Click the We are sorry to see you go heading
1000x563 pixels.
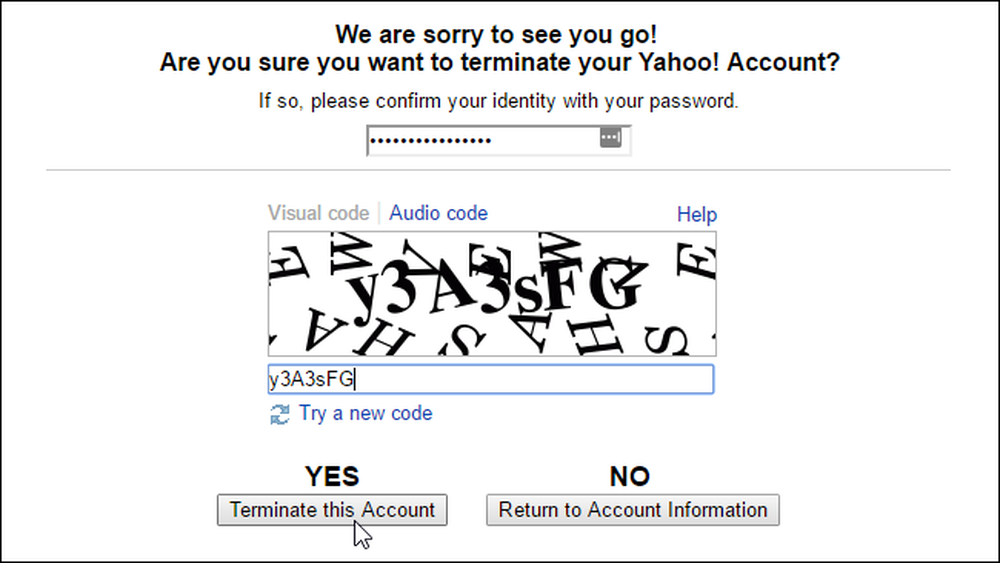coord(496,34)
